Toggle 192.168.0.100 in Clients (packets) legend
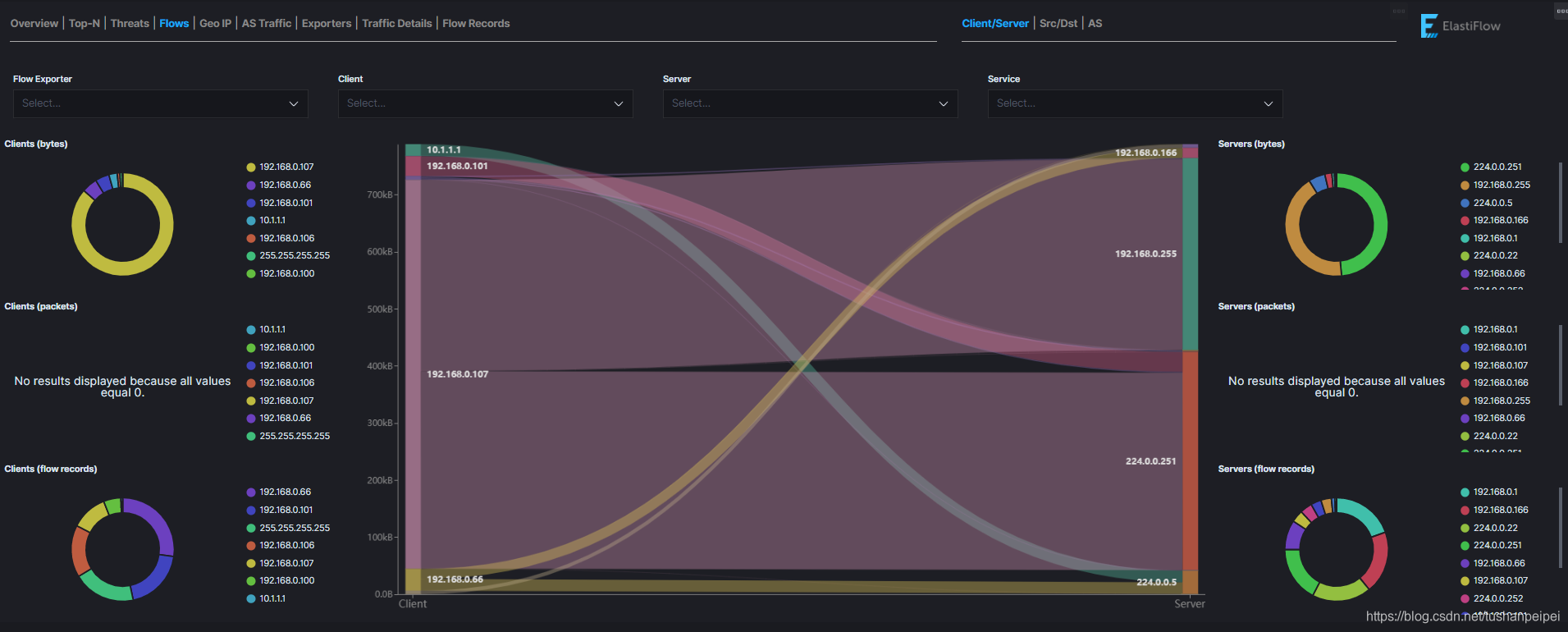This screenshot has height=632, width=1568. click(281, 348)
